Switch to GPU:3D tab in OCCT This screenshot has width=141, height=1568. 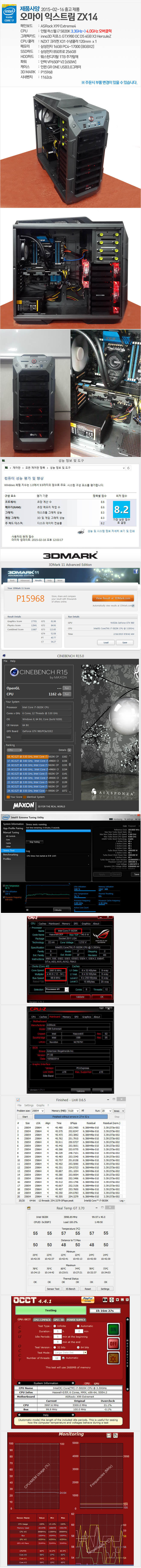(x=59, y=1320)
